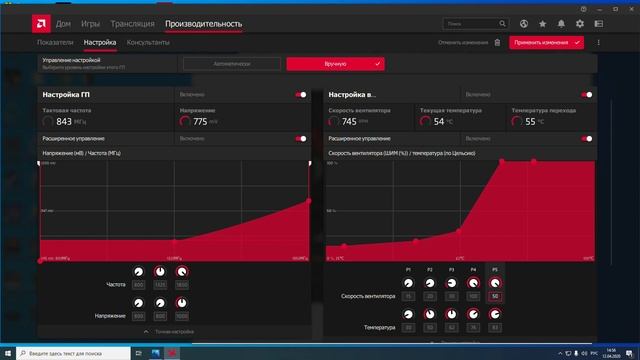
Task: Open the Дом tab
Action: coord(63,24)
